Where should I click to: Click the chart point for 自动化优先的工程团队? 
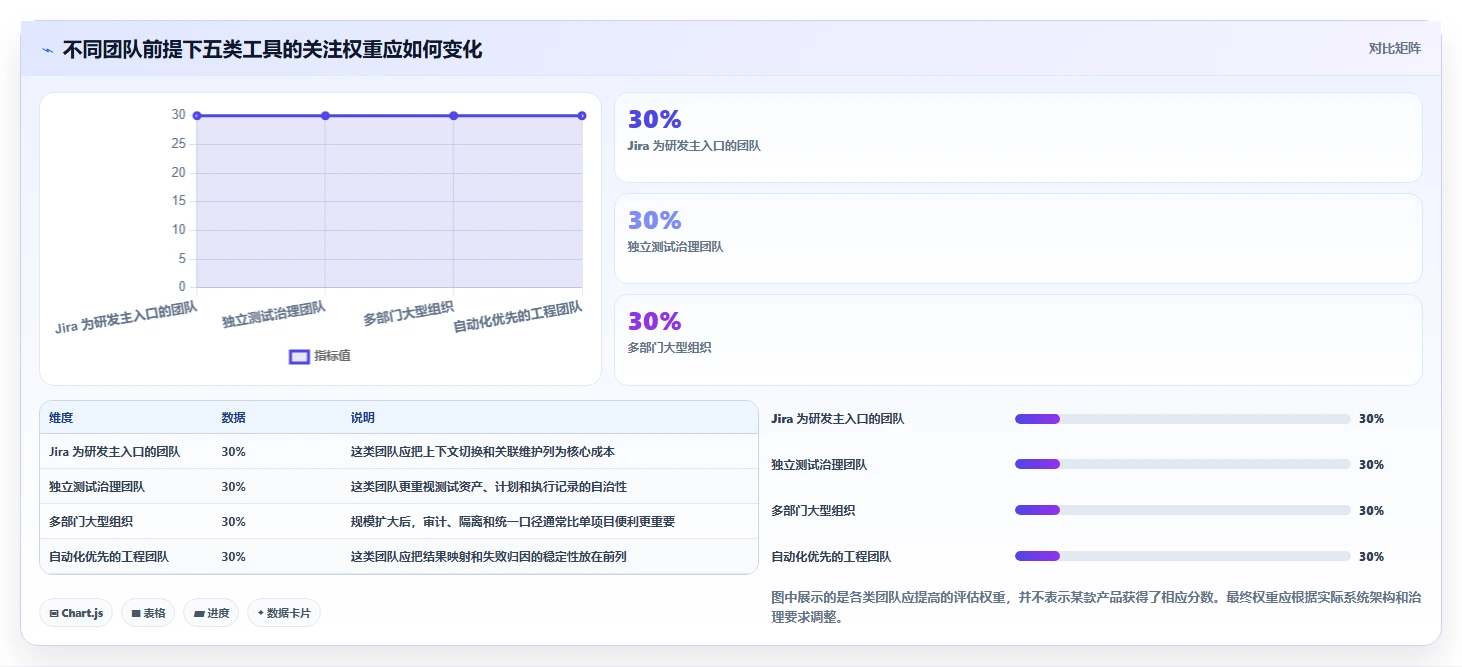tap(582, 116)
